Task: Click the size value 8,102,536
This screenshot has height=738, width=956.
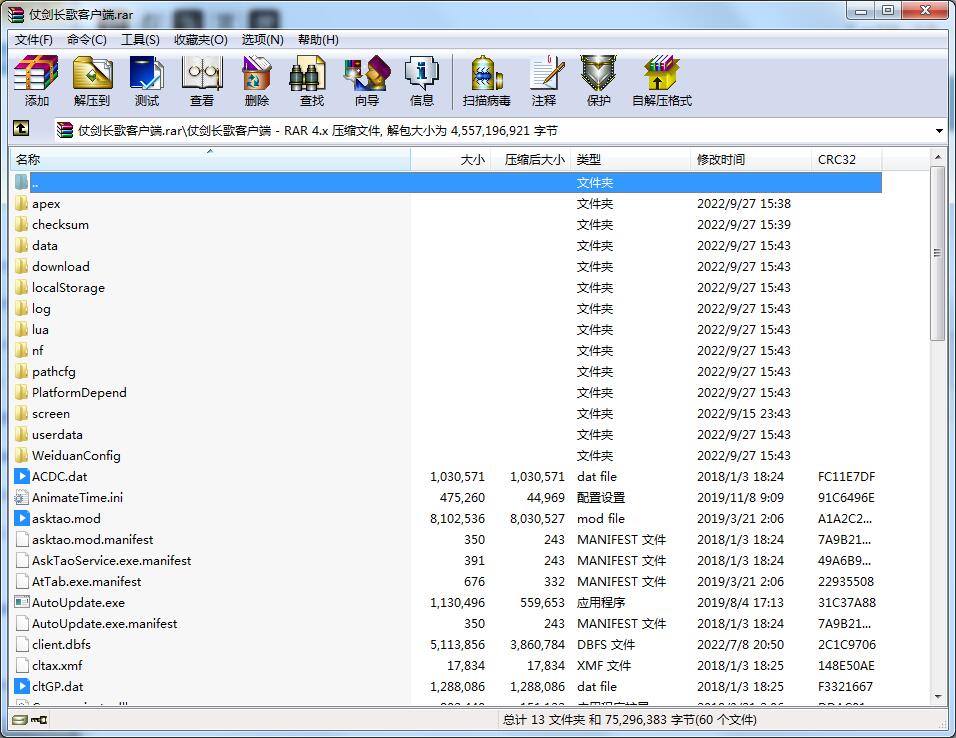Action: (457, 518)
